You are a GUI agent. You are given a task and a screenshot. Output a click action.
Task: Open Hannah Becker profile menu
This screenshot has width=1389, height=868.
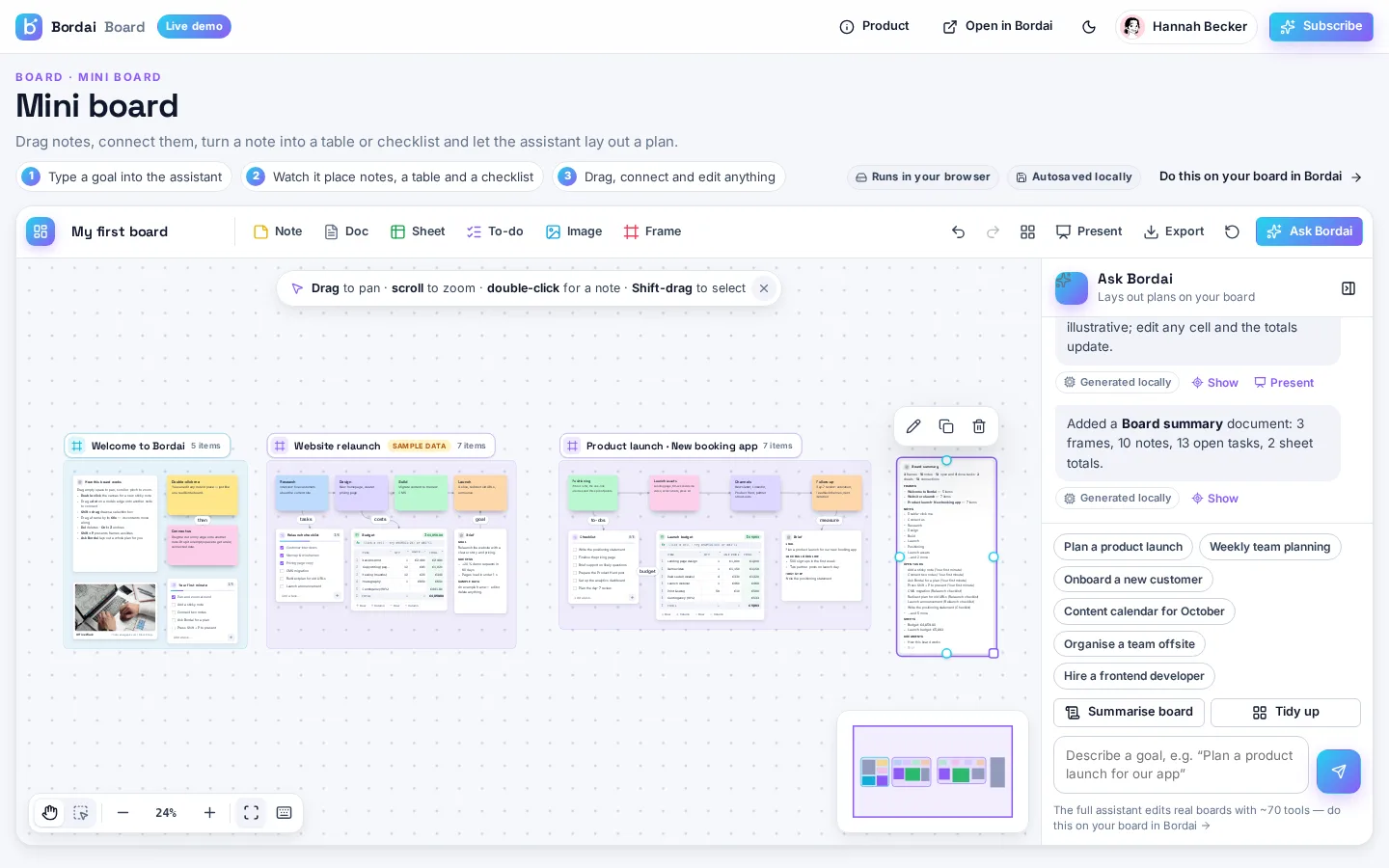1185,27
